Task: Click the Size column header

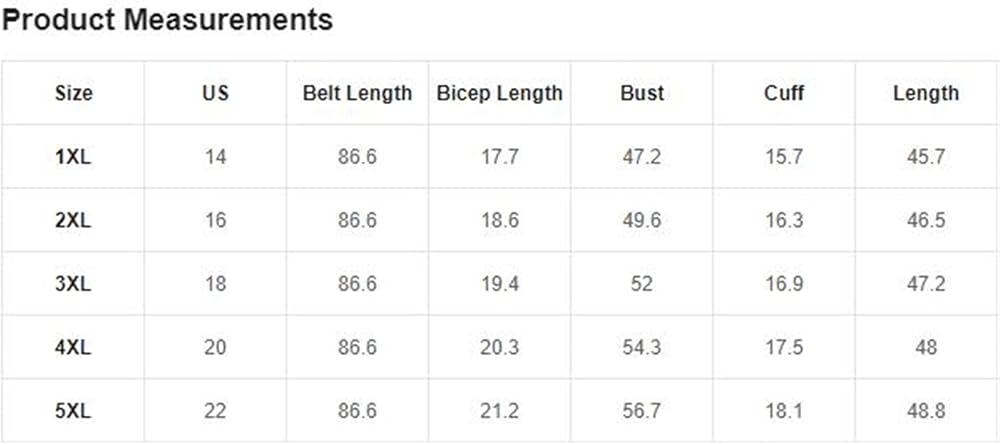Action: 73,93
